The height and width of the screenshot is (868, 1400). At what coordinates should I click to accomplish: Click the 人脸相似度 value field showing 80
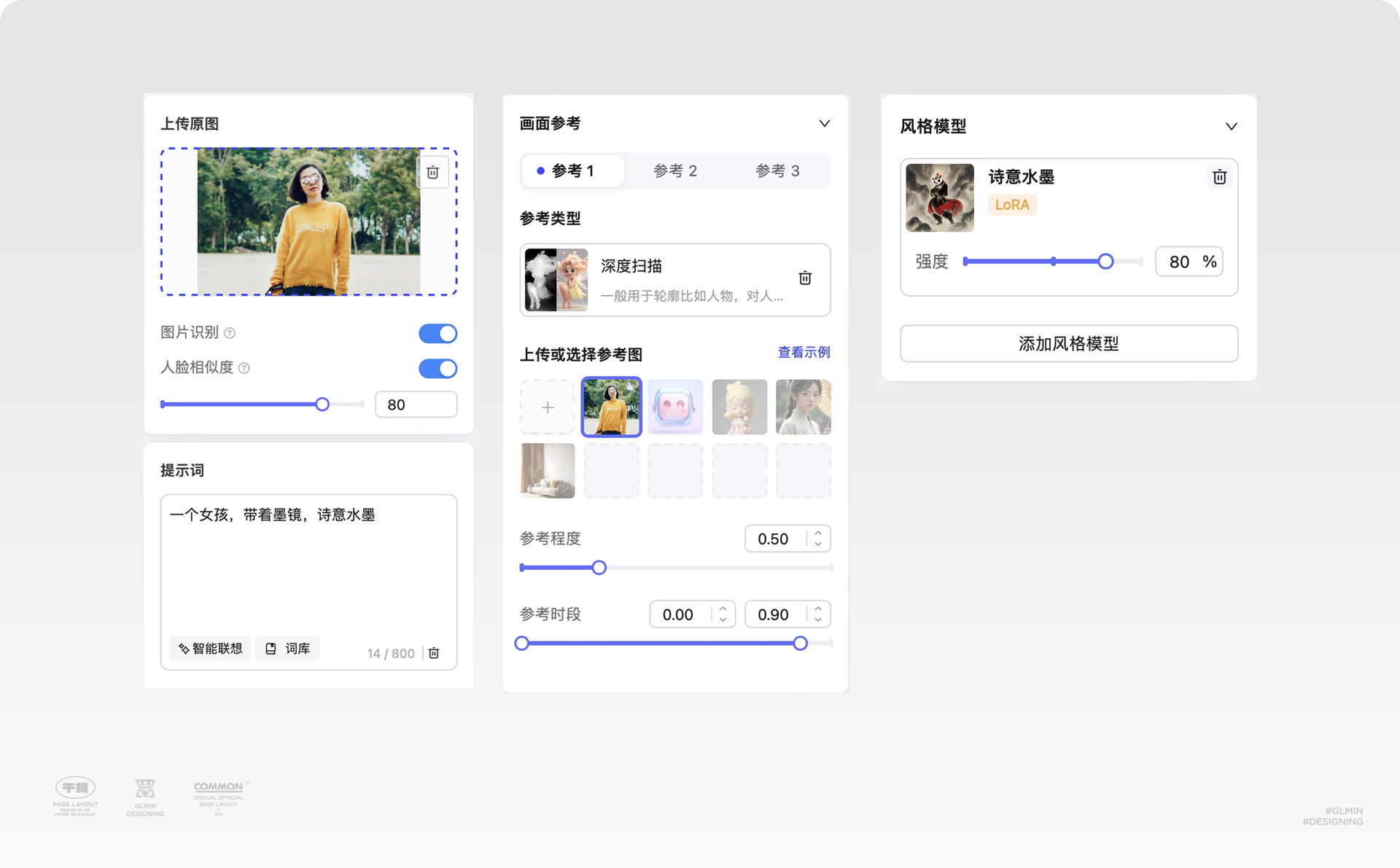[x=416, y=404]
